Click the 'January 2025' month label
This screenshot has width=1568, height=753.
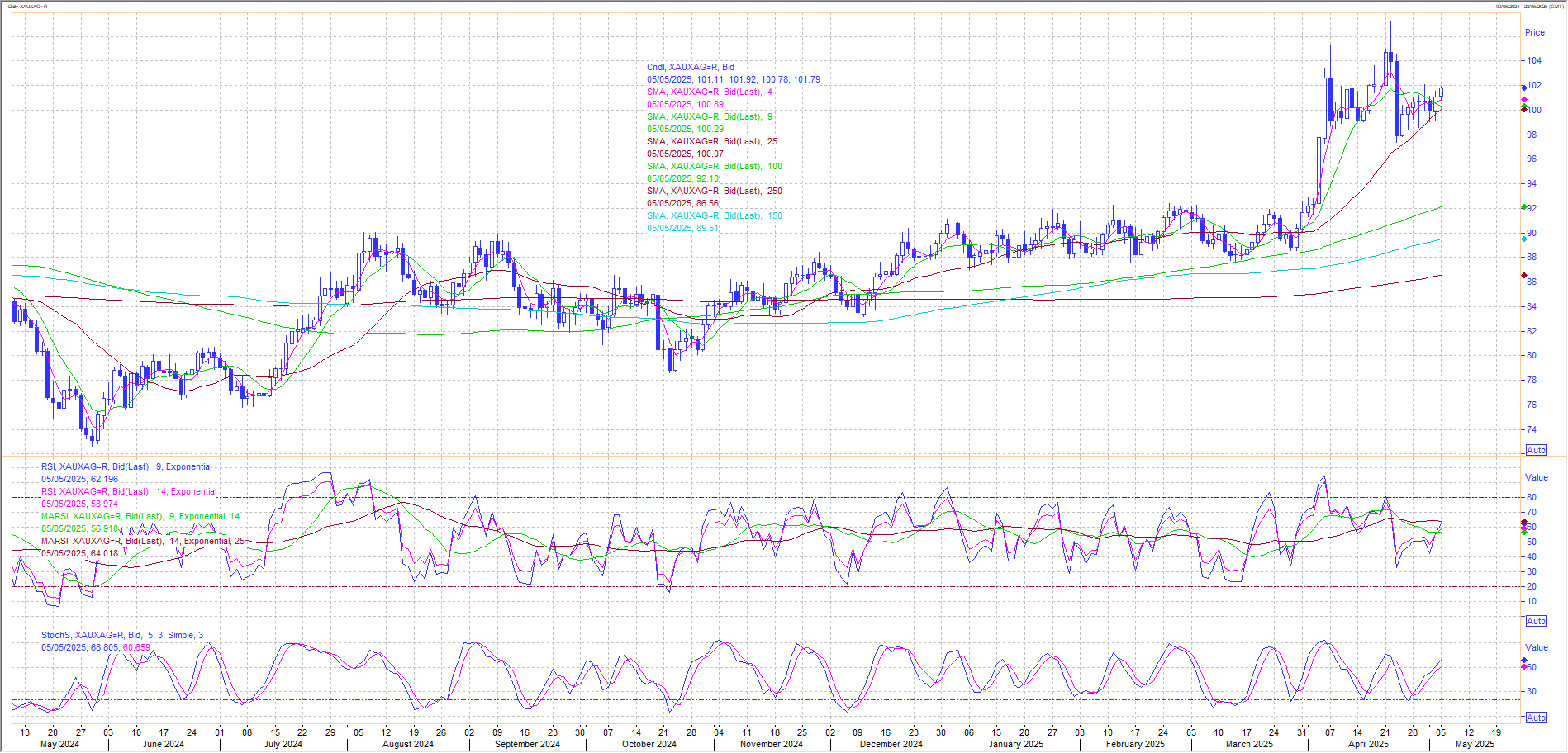click(1016, 744)
